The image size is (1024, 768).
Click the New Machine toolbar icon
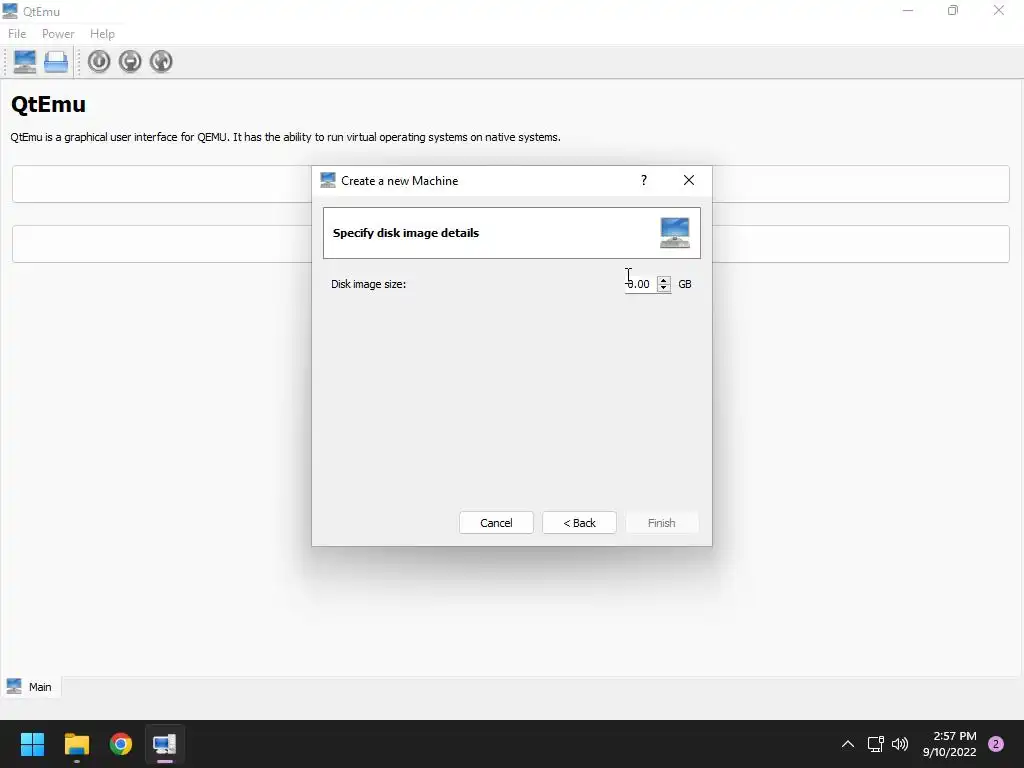click(x=25, y=61)
